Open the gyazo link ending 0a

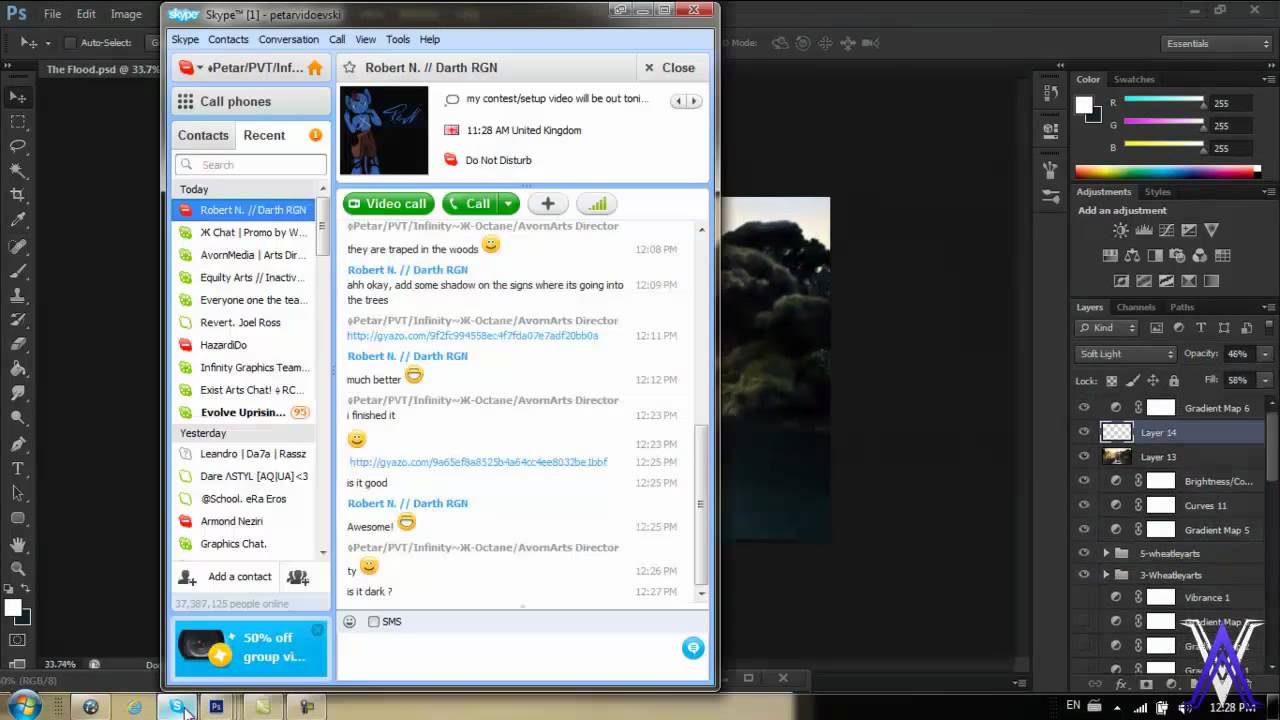point(472,336)
